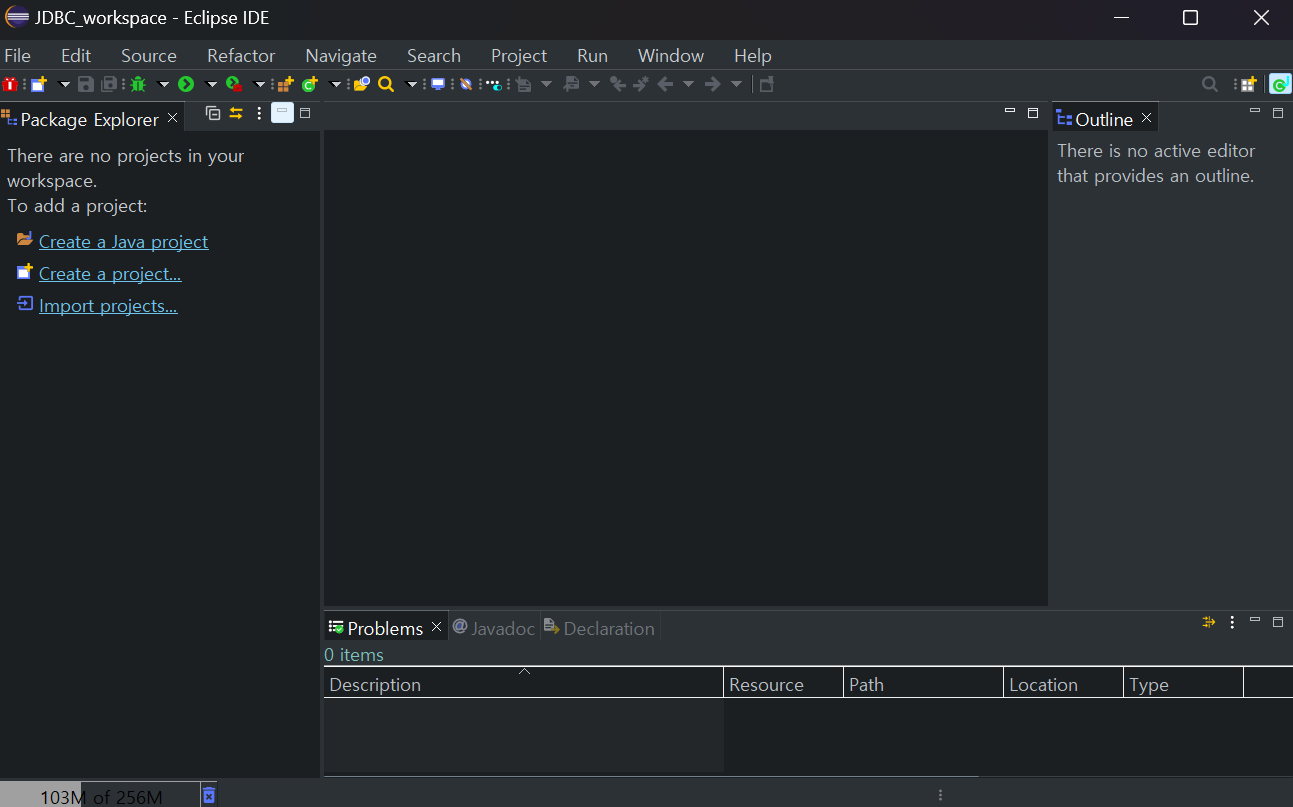Maximize the Problems panel
This screenshot has height=807, width=1293.
tap(1277, 622)
